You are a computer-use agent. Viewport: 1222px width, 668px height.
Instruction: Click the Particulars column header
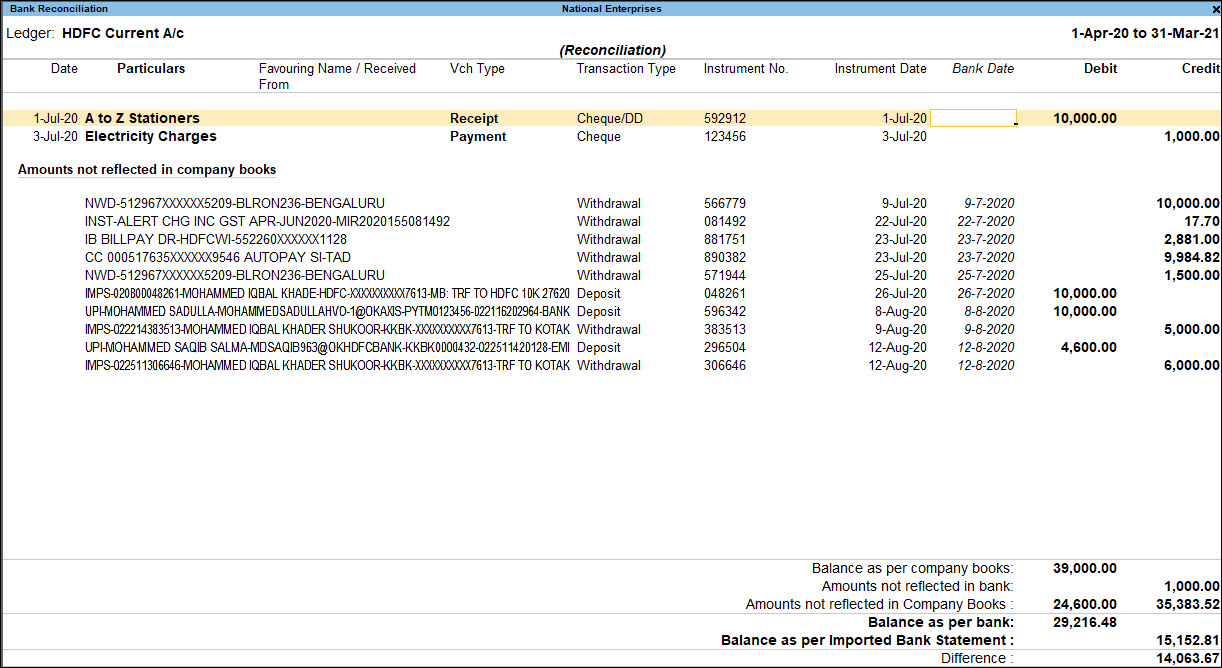pyautogui.click(x=150, y=68)
